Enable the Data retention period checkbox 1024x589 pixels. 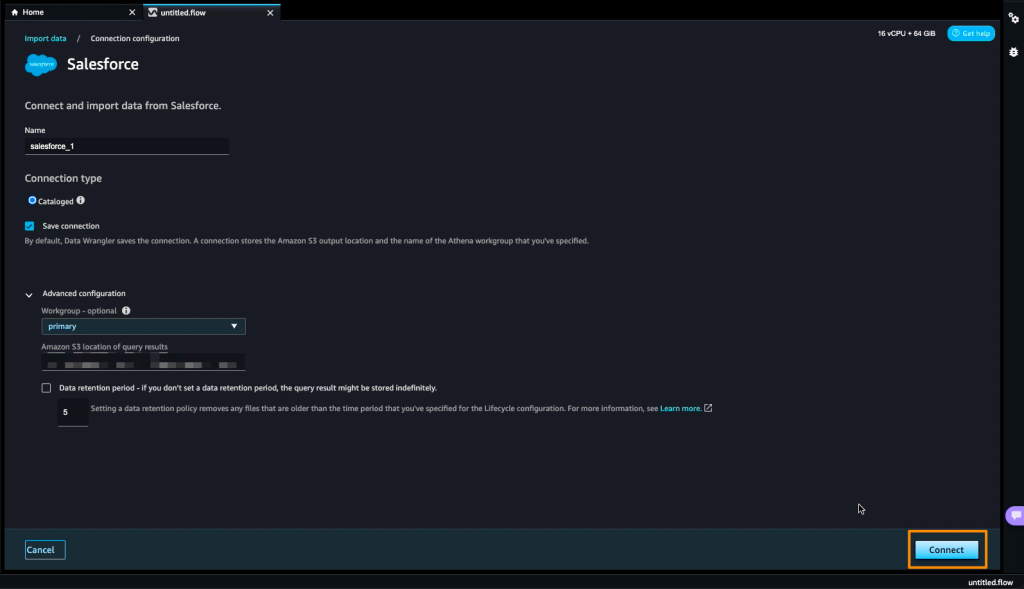pyautogui.click(x=46, y=387)
